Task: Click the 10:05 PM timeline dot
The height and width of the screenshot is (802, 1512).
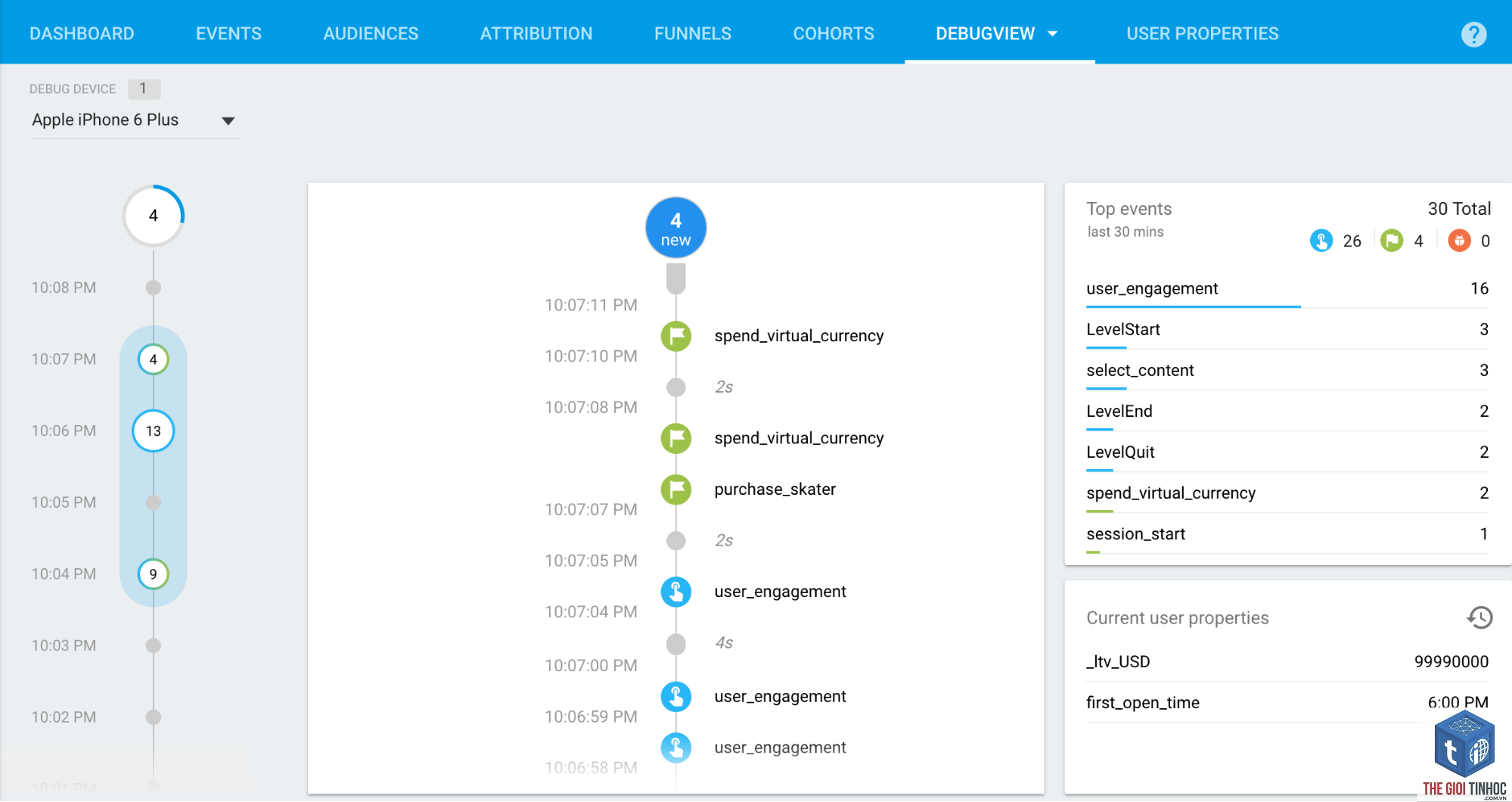Action: [x=154, y=502]
